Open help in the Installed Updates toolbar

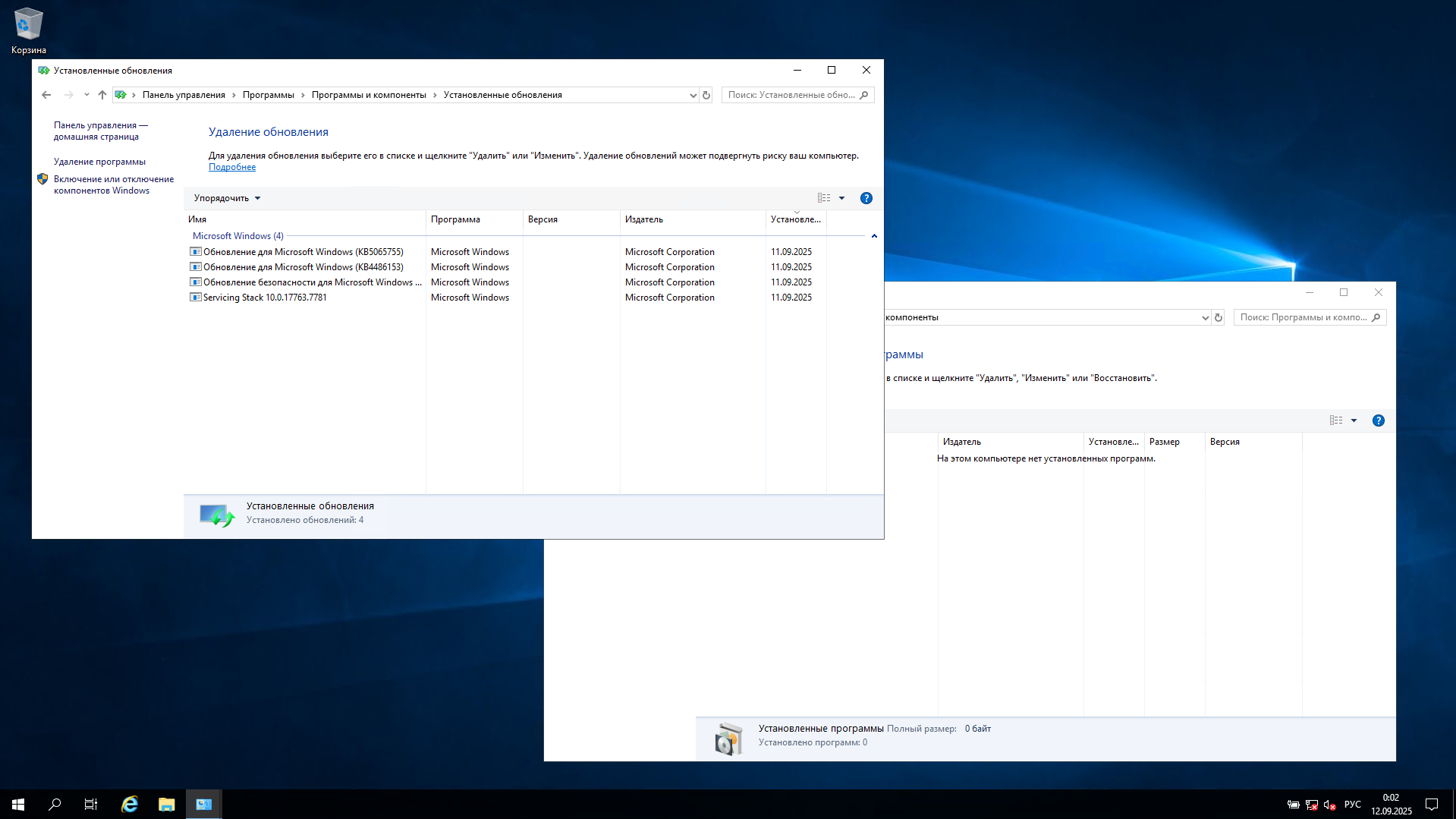click(866, 198)
